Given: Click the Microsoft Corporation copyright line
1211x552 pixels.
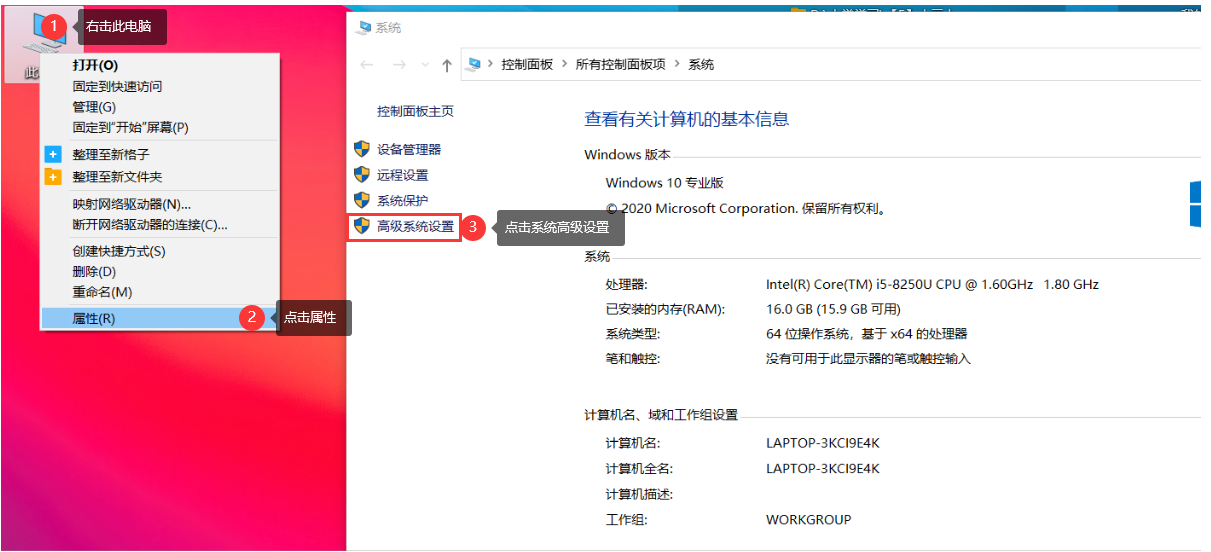Looking at the screenshot, I should [746, 209].
